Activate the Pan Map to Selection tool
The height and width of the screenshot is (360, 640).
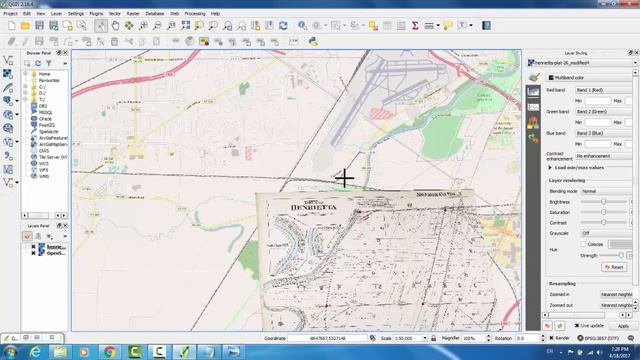pyautogui.click(x=129, y=26)
